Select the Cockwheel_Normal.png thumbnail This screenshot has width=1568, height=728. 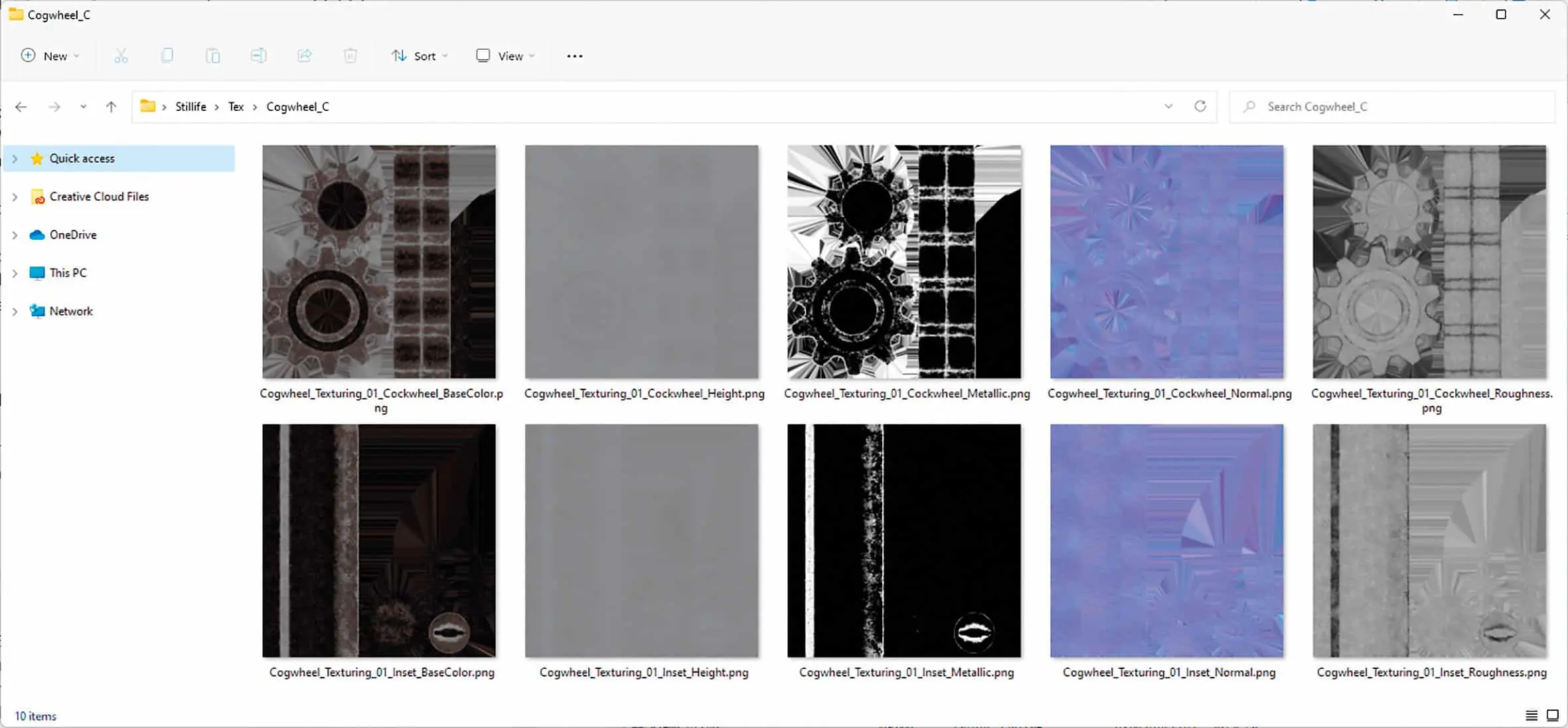[x=1166, y=262]
